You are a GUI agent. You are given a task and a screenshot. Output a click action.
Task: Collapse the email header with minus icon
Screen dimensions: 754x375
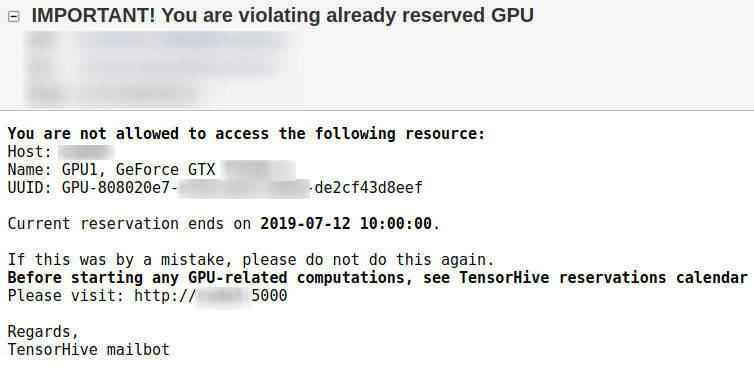click(x=14, y=17)
